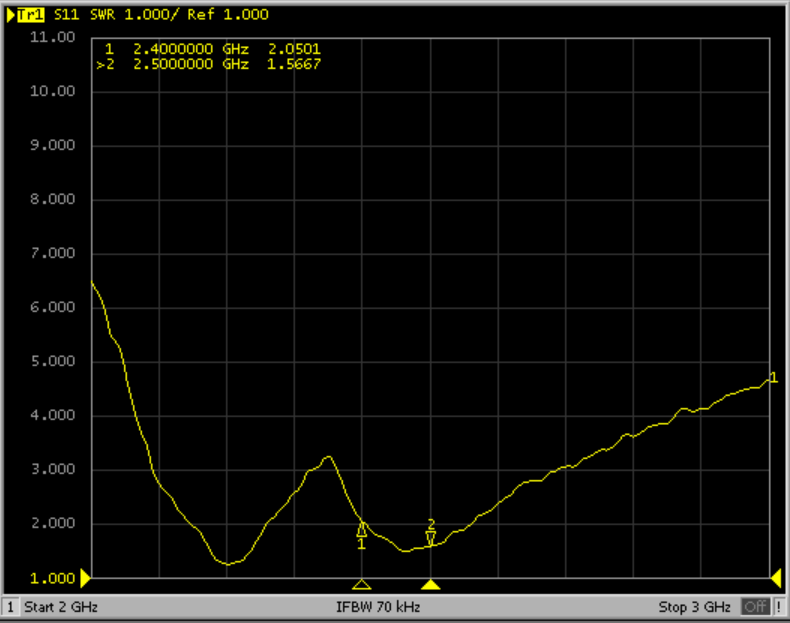Select the Tr1 trace label
Image resolution: width=790 pixels, height=623 pixels.
point(26,15)
